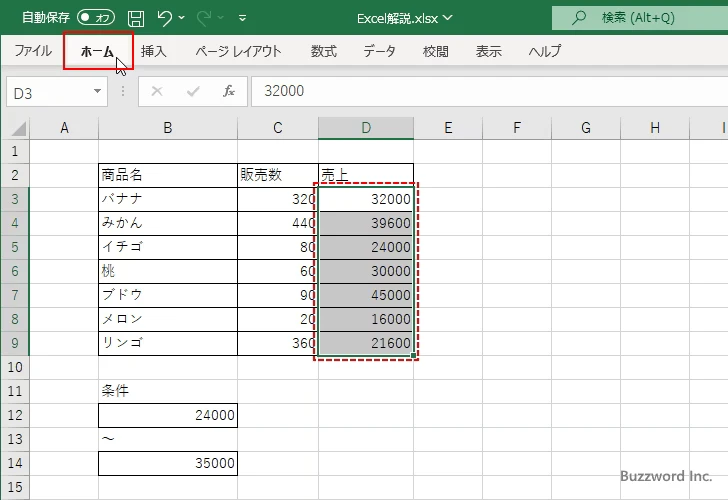Toggle the AutoSave switch
This screenshot has width=728, height=500.
point(96,18)
